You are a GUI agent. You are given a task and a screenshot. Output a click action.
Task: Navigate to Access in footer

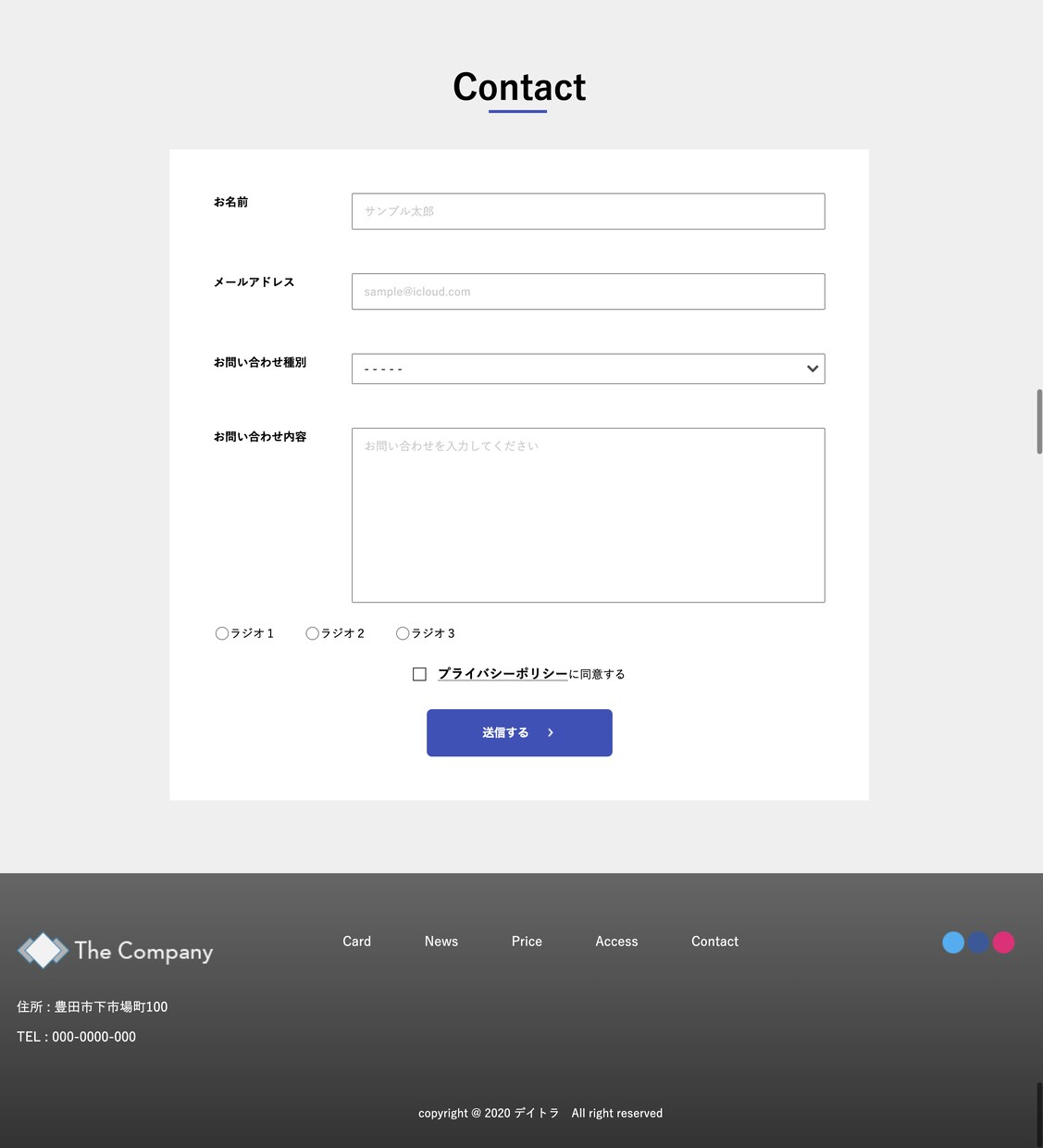click(x=616, y=942)
